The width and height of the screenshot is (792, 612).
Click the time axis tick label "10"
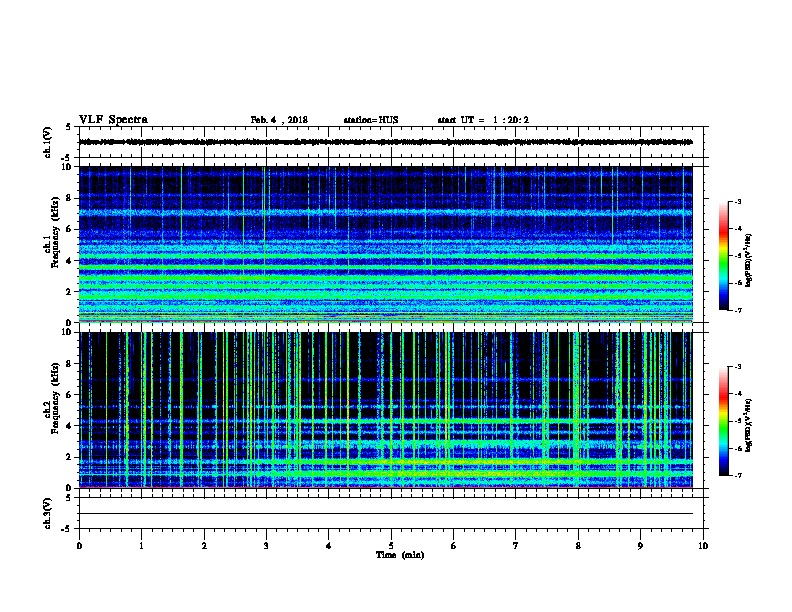point(703,546)
